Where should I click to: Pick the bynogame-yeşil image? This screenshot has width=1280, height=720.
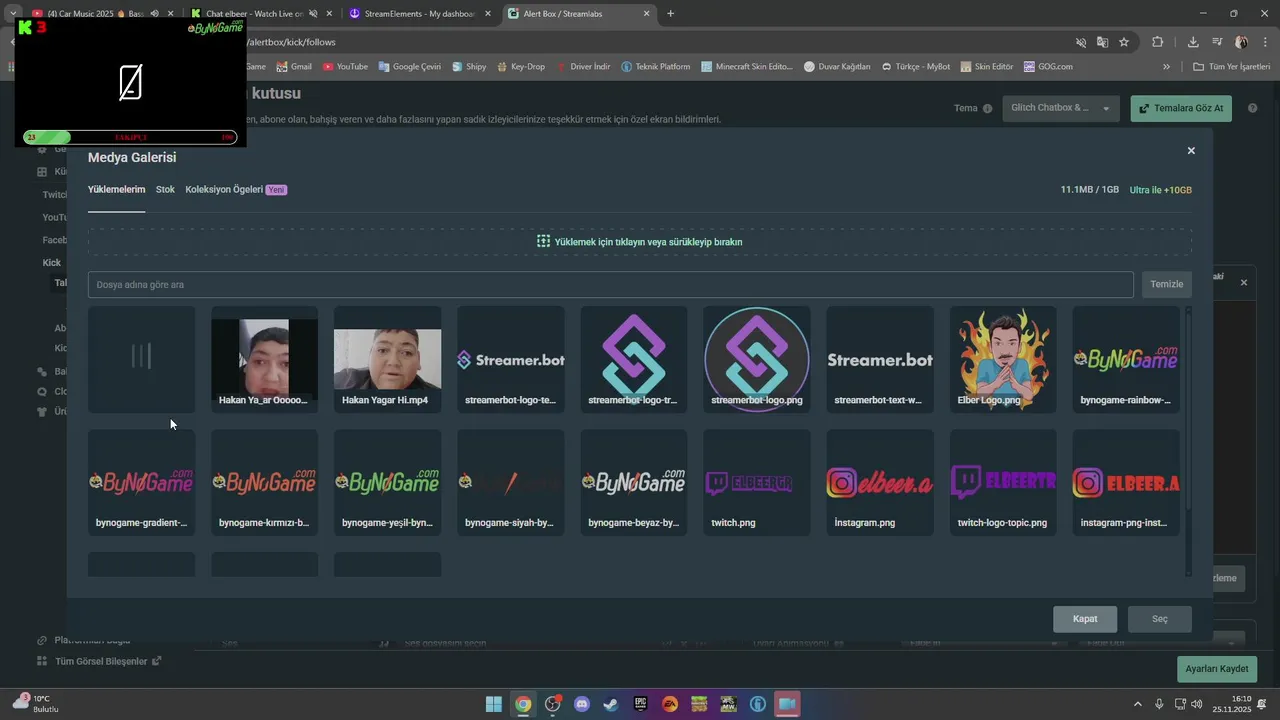click(387, 483)
